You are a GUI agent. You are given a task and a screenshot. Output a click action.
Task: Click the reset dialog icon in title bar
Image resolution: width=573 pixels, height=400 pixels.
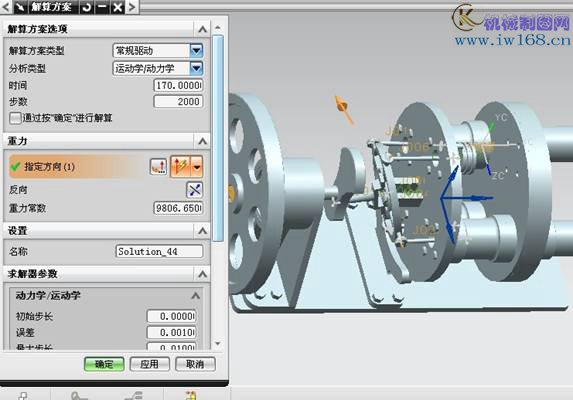click(87, 7)
